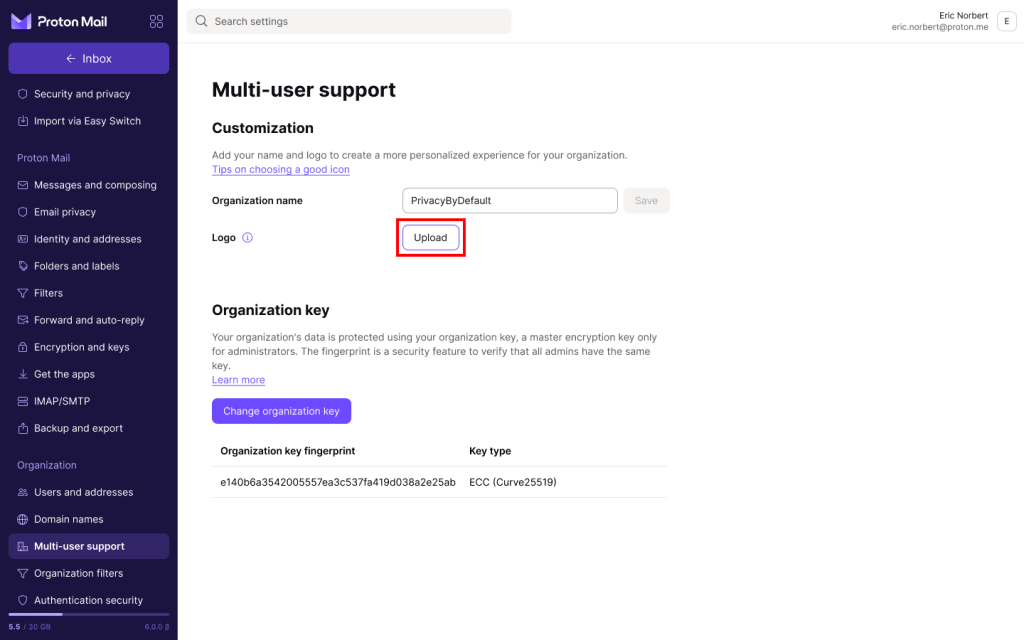Click Tips on choosing a good icon
This screenshot has height=640, width=1024.
(280, 169)
